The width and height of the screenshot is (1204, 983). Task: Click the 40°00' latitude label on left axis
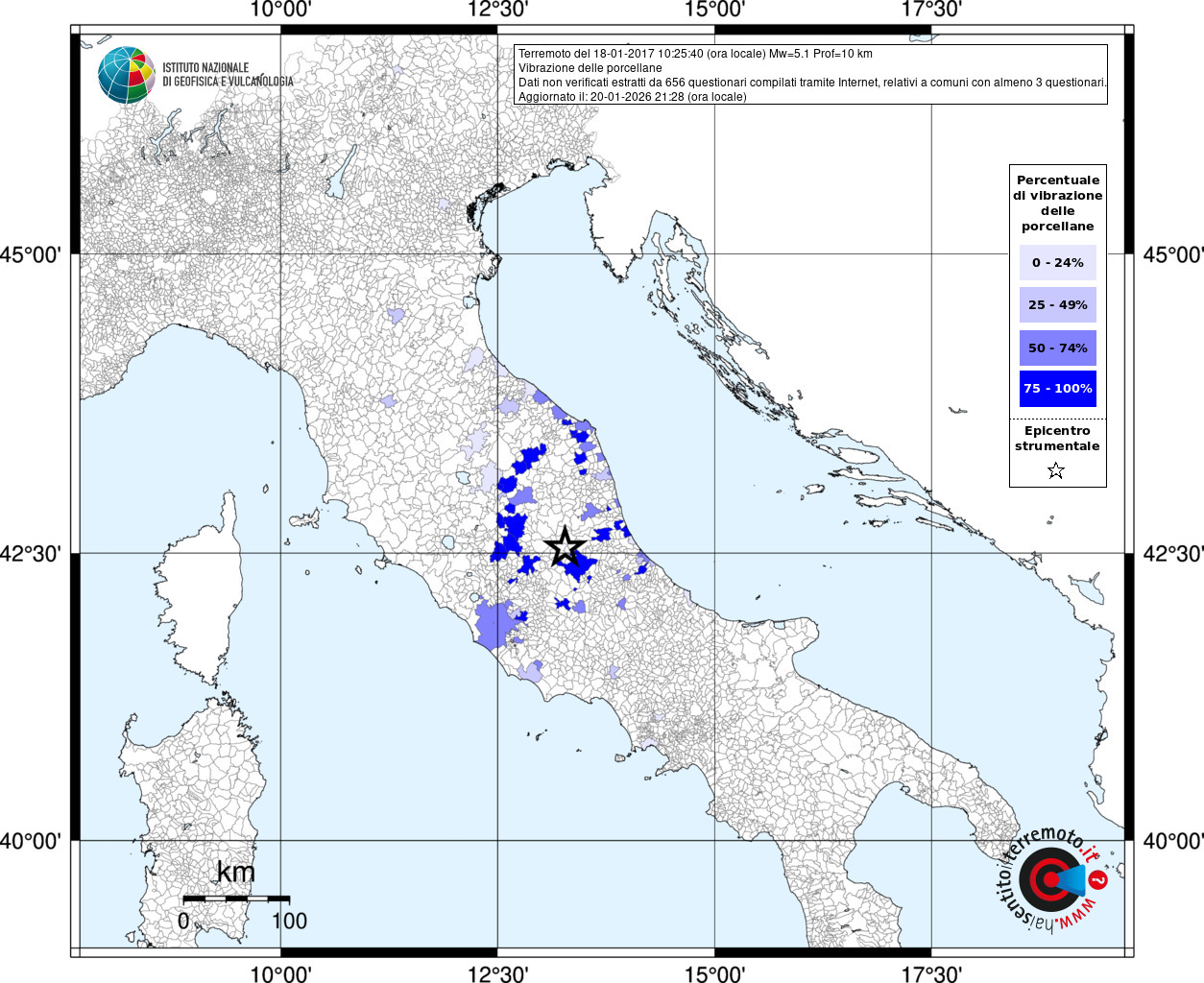[x=31, y=841]
